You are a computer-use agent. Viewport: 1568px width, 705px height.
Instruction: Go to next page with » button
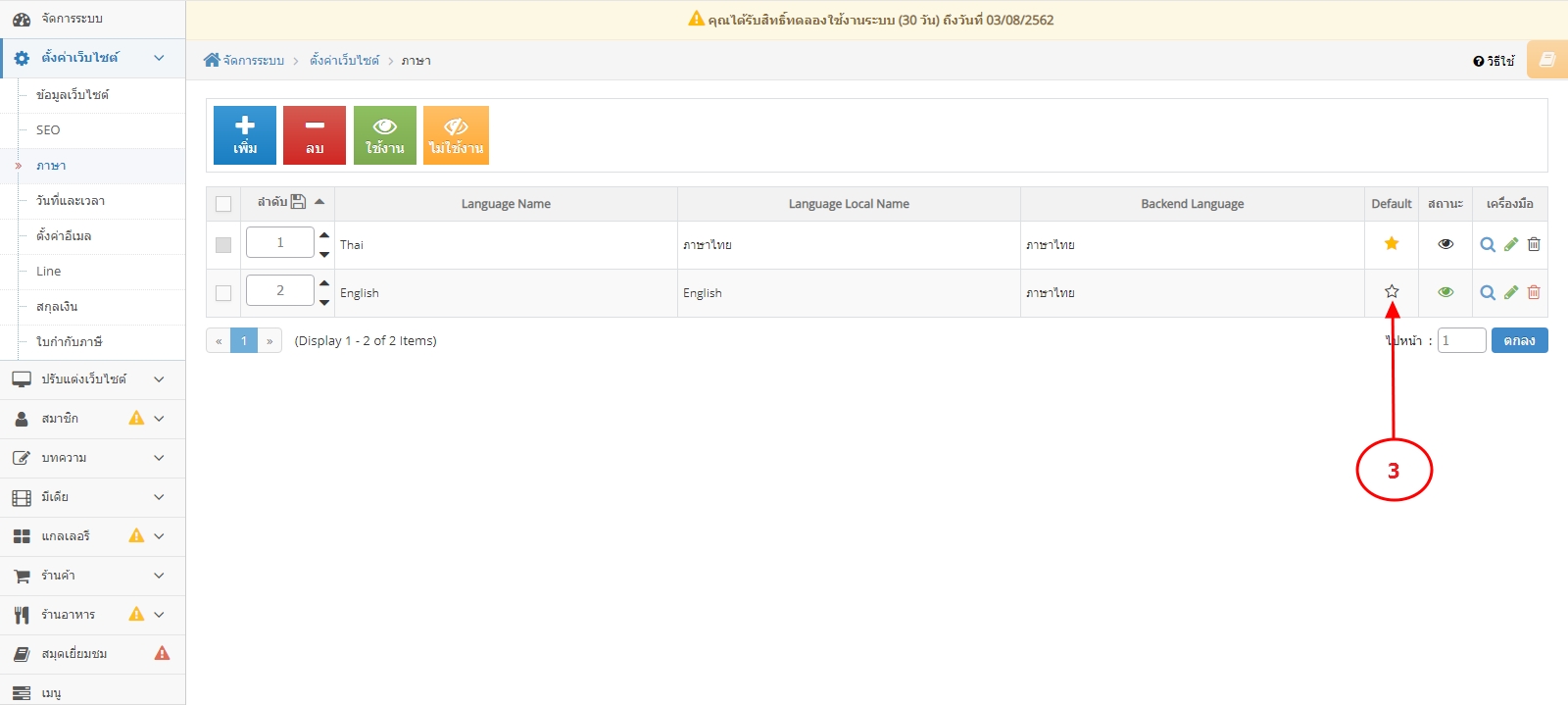click(x=269, y=340)
